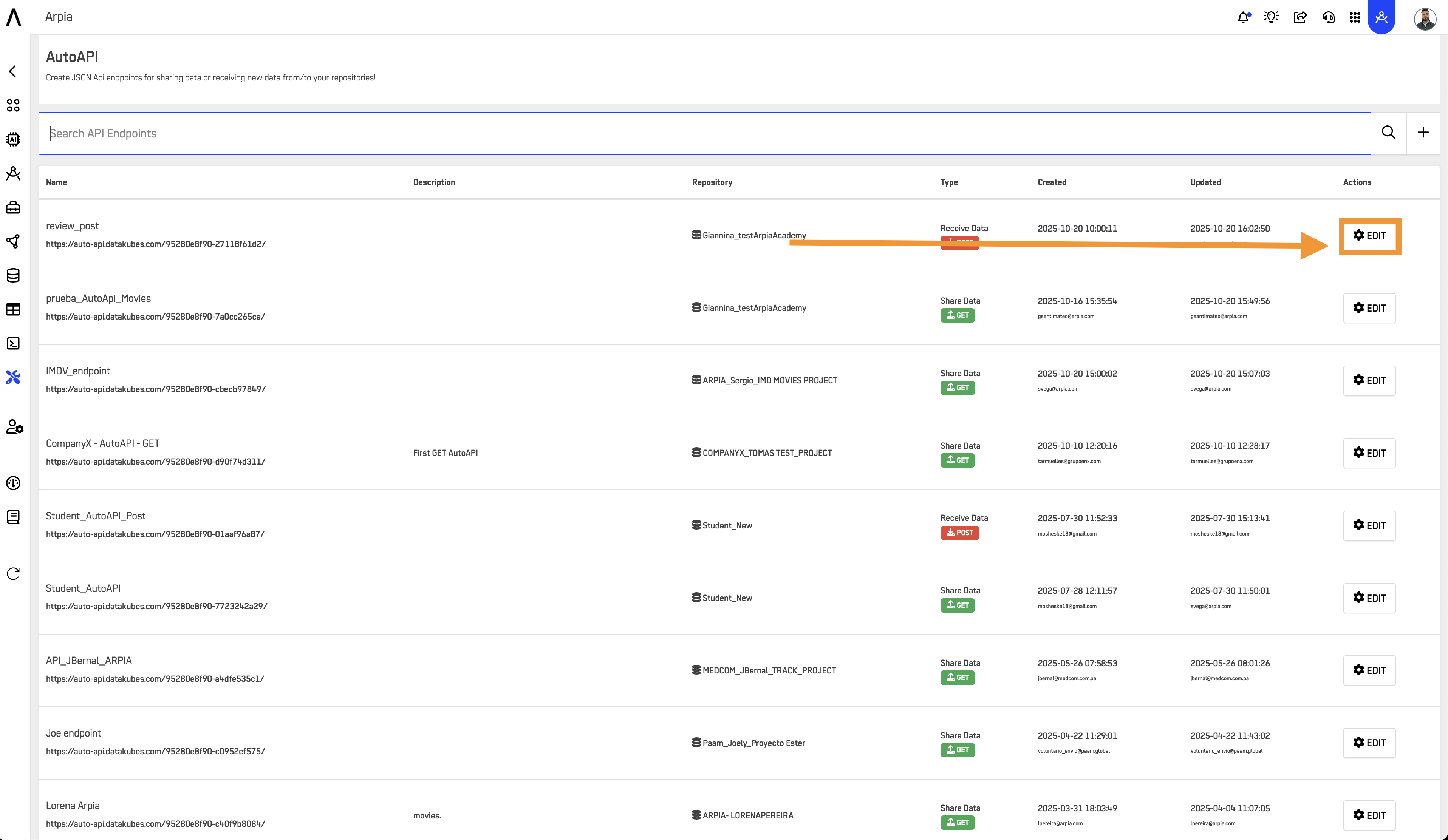Click the refresh icon in sidebar
Image resolution: width=1448 pixels, height=840 pixels.
coord(13,574)
